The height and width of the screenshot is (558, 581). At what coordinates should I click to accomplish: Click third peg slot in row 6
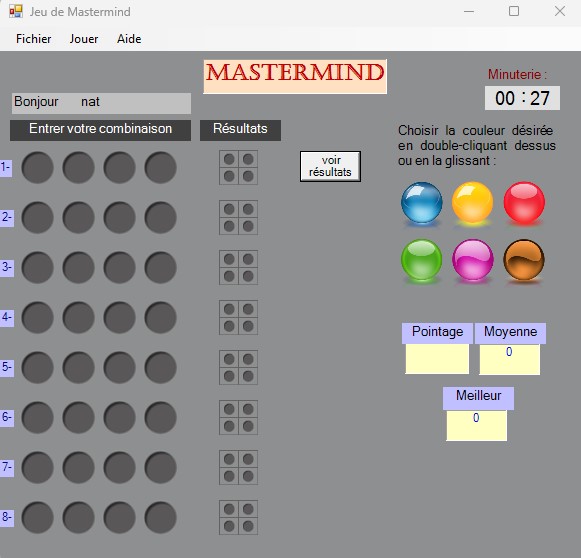pos(119,418)
